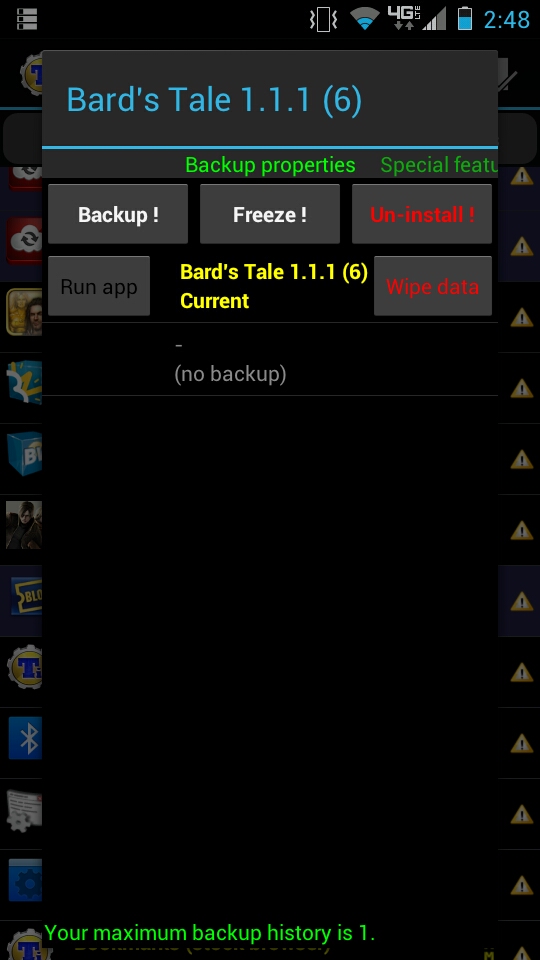
Task: Tap the Bluetooth app icon in background list
Action: click(x=25, y=738)
